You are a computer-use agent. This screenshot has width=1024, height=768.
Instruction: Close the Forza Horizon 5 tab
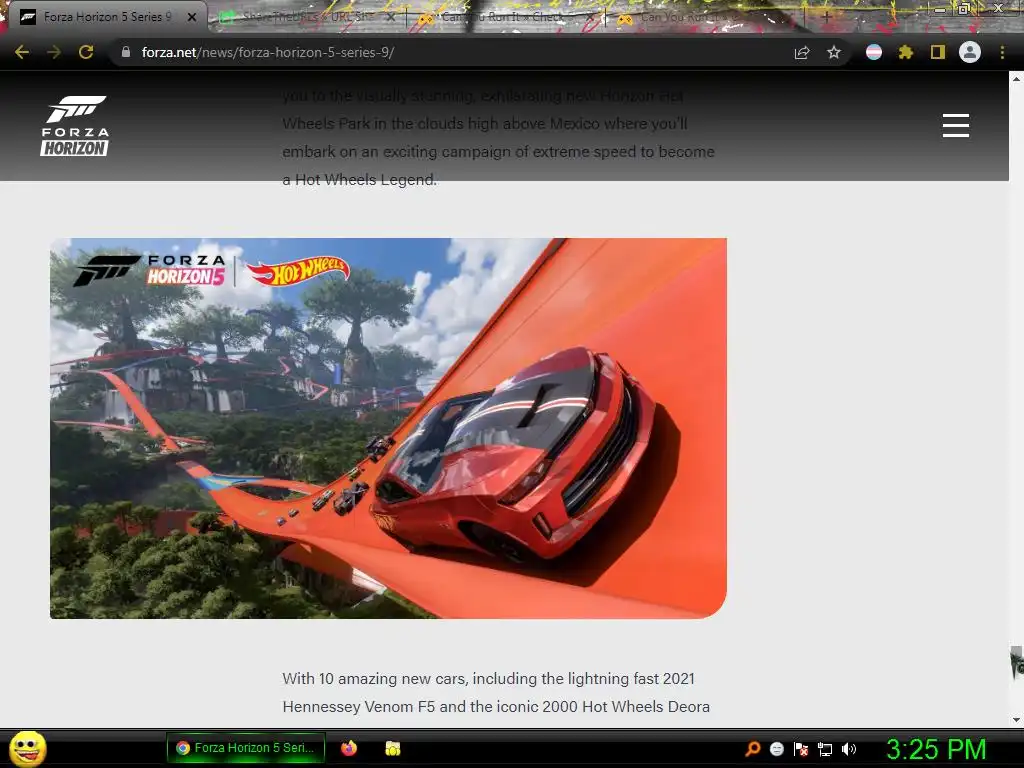tap(192, 18)
